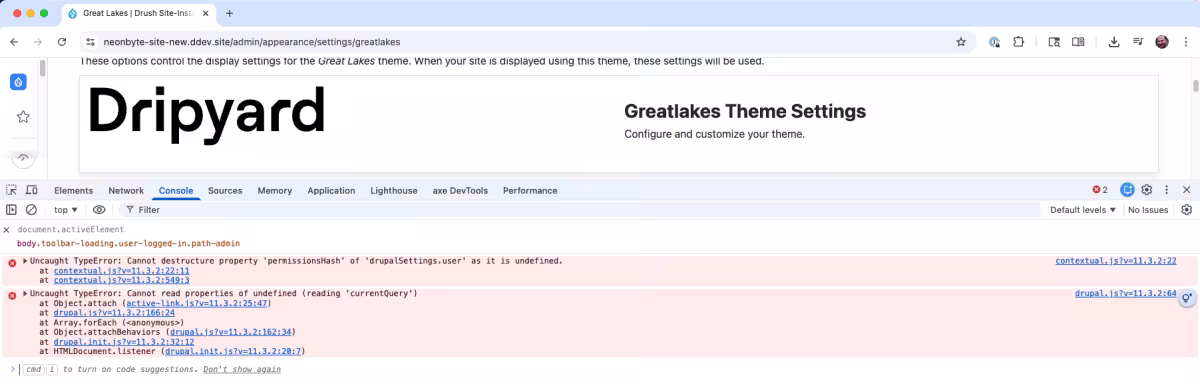Screen dimensions: 1200x384
Task: Open the axe DevTools tab
Action: pyautogui.click(x=460, y=190)
